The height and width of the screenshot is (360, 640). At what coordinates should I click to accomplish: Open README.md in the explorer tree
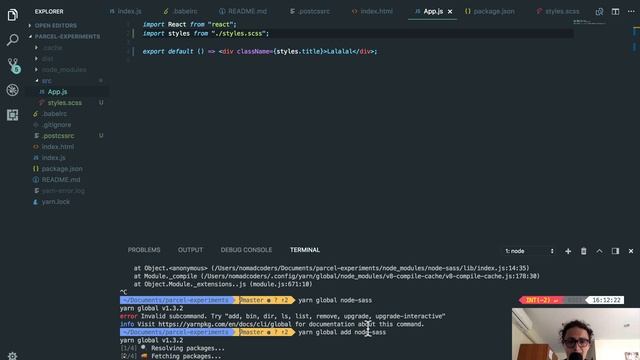(x=60, y=180)
